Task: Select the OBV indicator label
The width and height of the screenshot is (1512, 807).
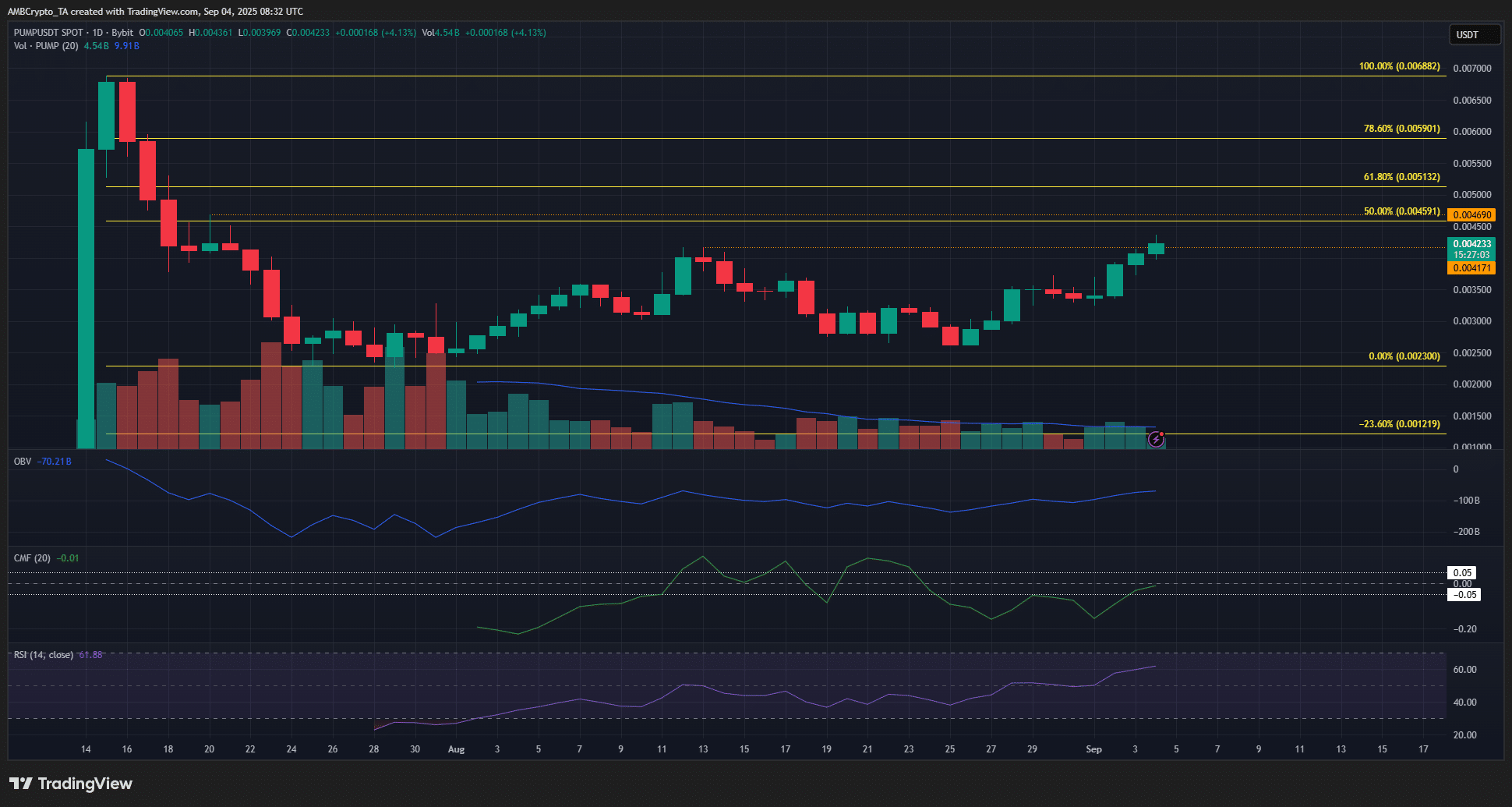Action: coord(23,462)
